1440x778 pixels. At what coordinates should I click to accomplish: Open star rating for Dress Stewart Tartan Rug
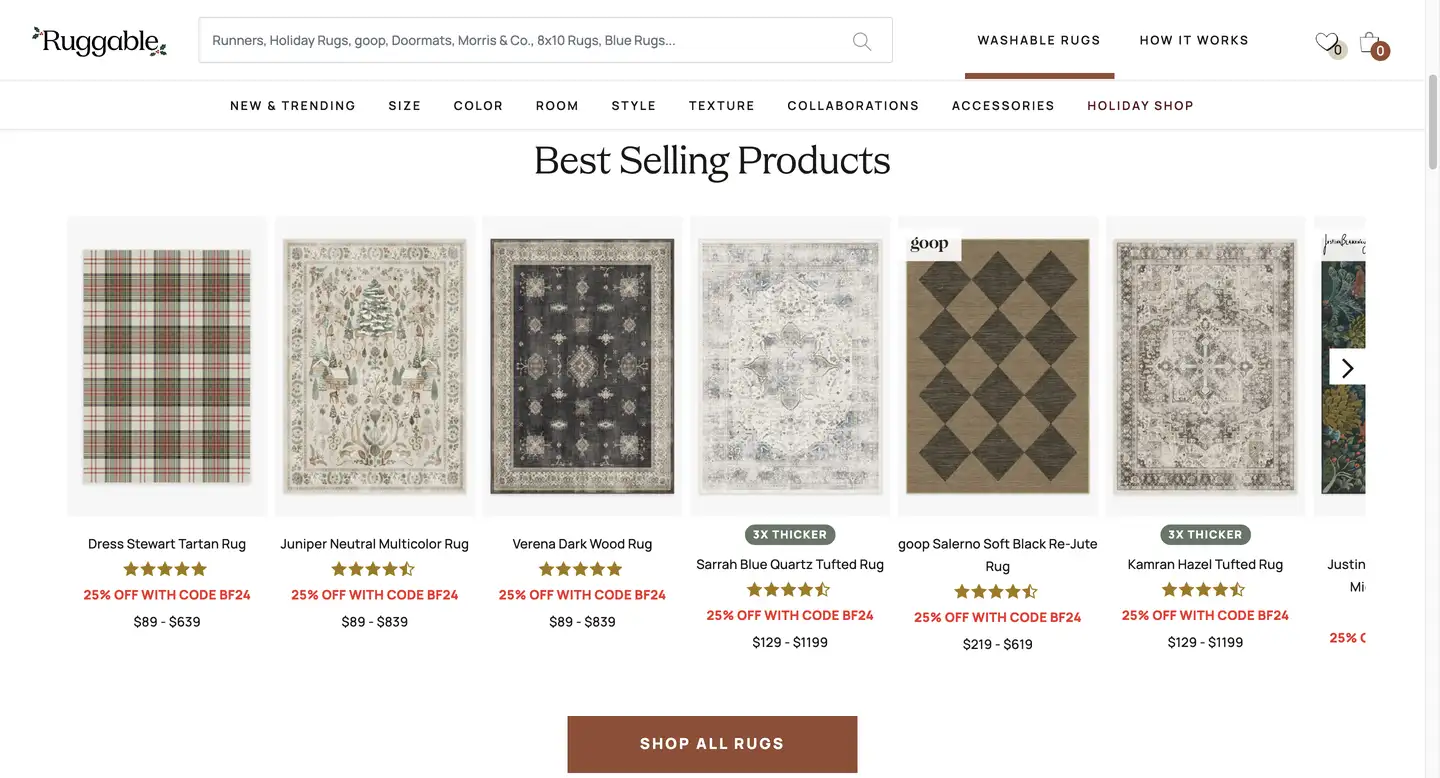[x=166, y=569]
